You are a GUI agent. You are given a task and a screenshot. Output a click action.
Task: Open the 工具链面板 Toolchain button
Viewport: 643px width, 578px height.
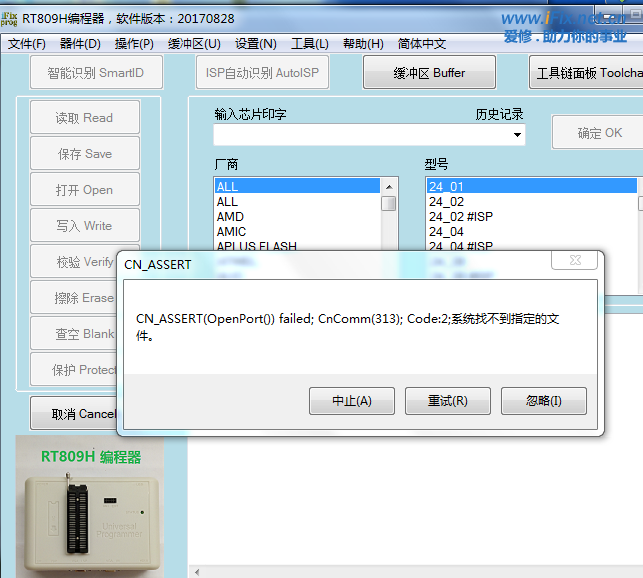586,73
